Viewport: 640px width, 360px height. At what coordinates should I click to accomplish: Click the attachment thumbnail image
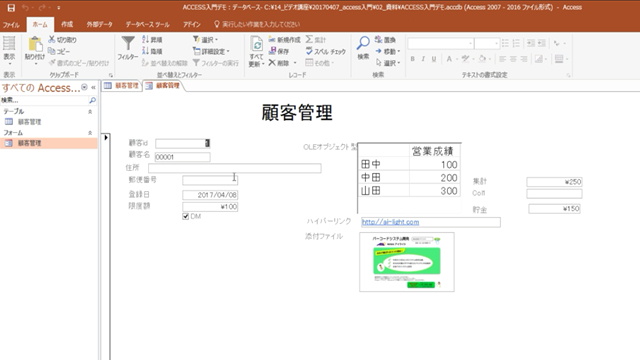pyautogui.click(x=407, y=262)
